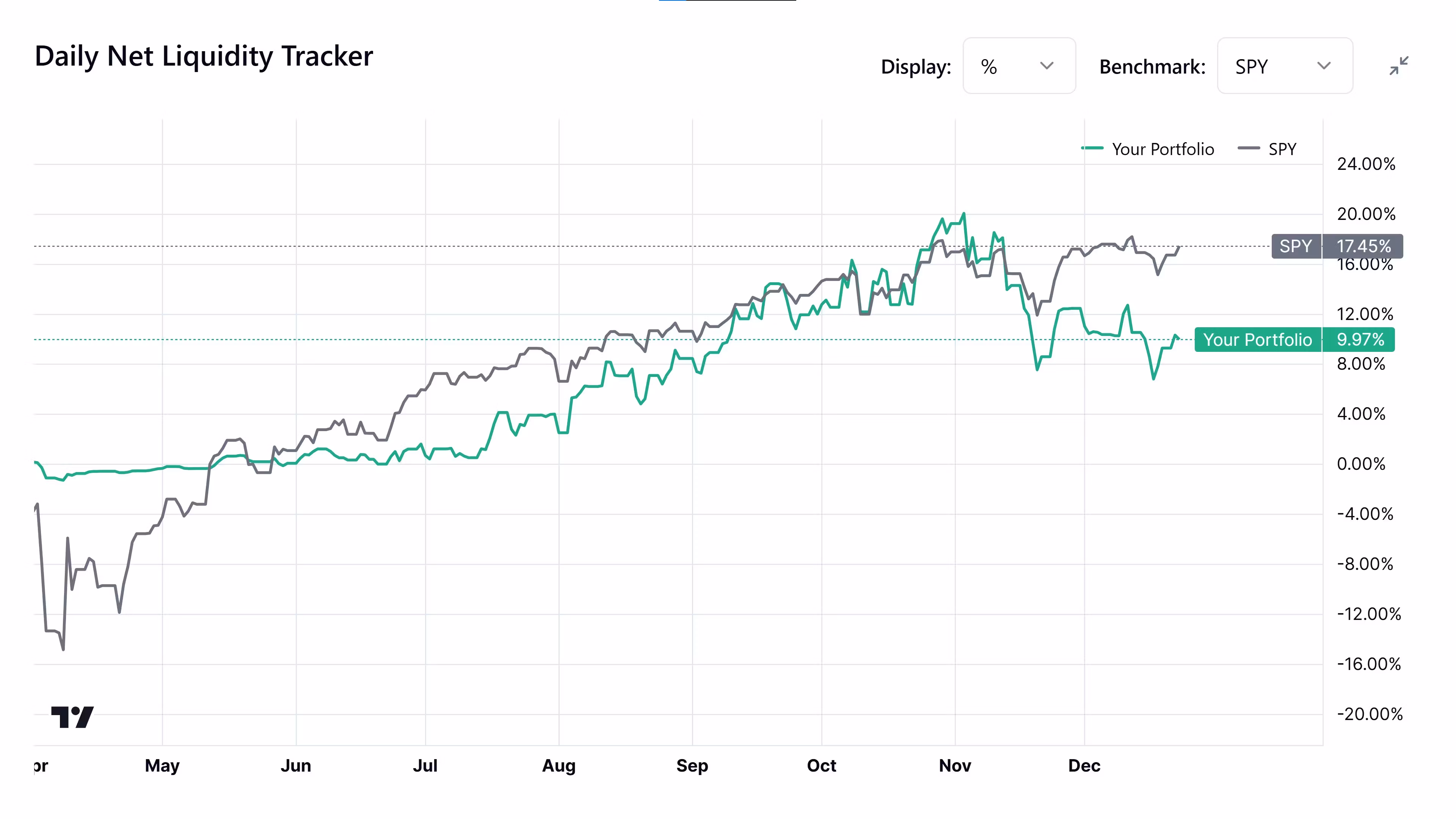Image resolution: width=1456 pixels, height=819 pixels.
Task: Toggle Your Portfolio series in legend
Action: click(x=1147, y=149)
